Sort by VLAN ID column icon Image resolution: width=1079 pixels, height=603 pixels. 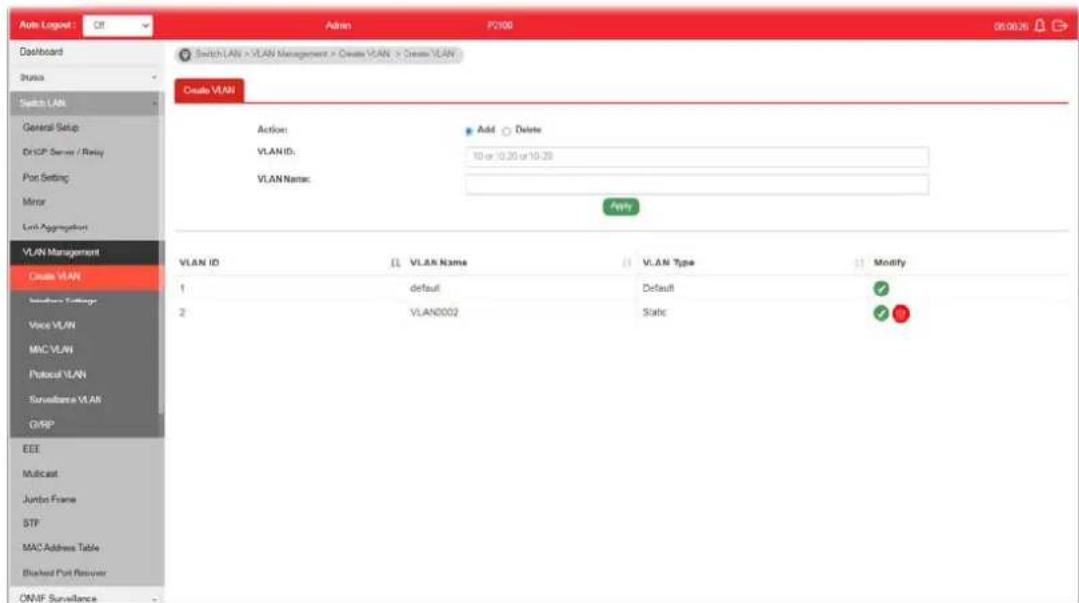tap(395, 263)
